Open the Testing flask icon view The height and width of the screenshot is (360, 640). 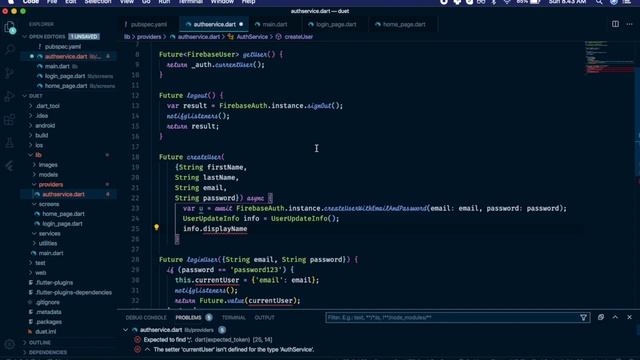[x=9, y=143]
